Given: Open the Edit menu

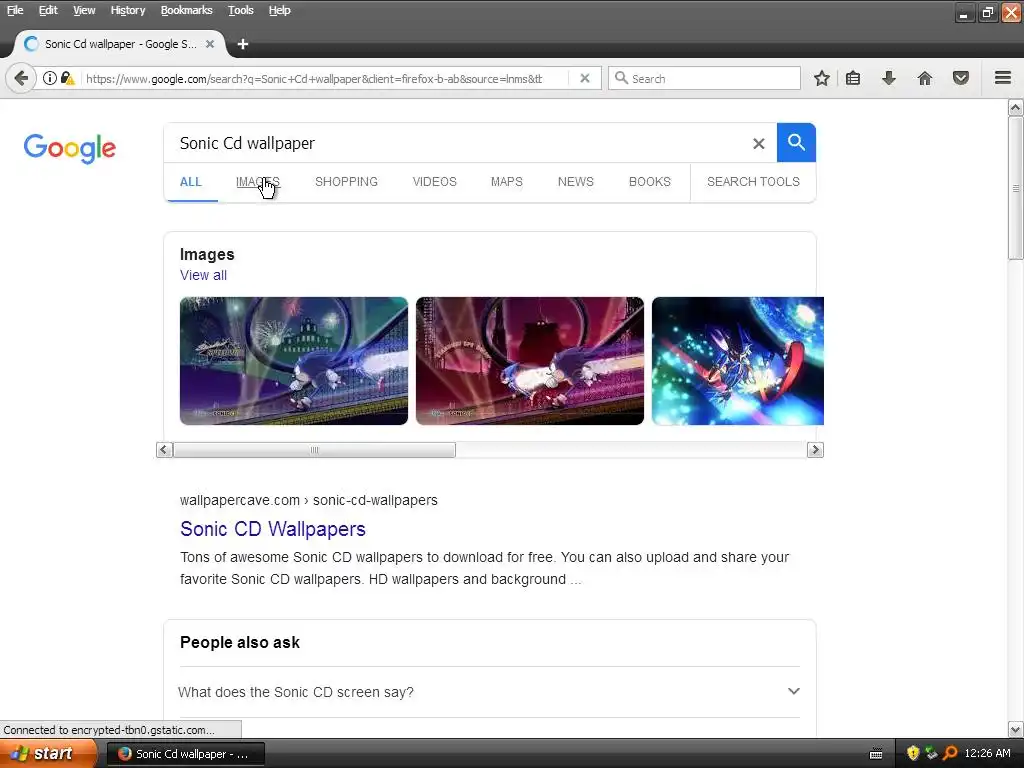Looking at the screenshot, I should [x=48, y=10].
